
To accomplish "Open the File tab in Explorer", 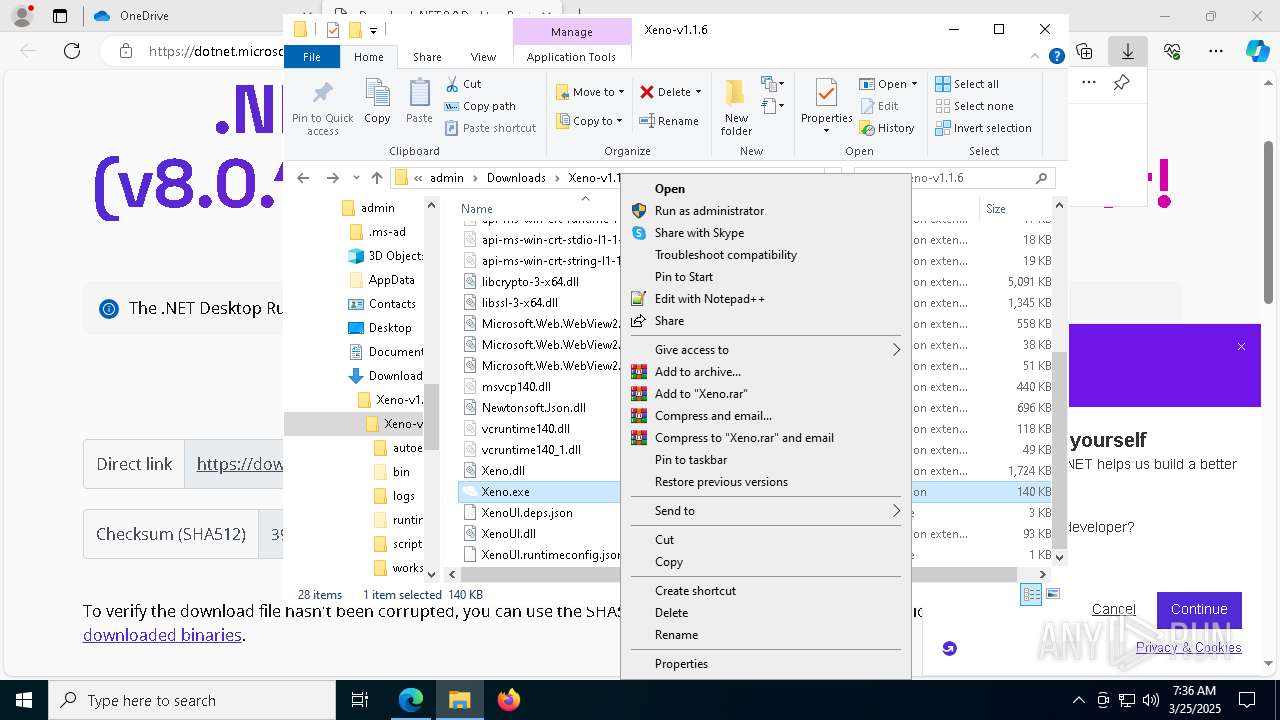I will pyautogui.click(x=312, y=57).
